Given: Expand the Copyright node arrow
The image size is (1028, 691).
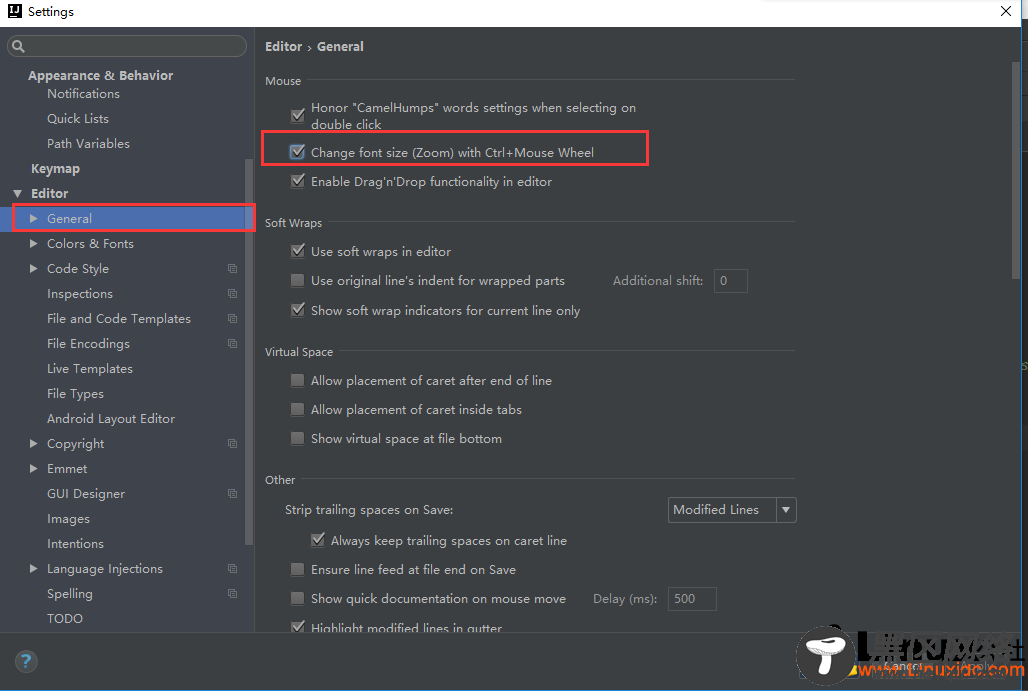Looking at the screenshot, I should (x=33, y=443).
